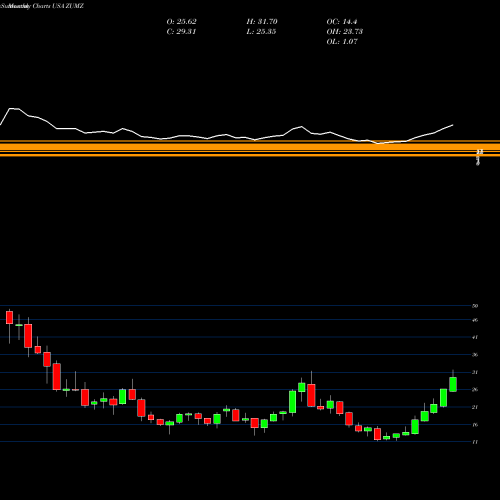Click the price axis label 46
The height and width of the screenshot is (500, 500).
(475, 320)
